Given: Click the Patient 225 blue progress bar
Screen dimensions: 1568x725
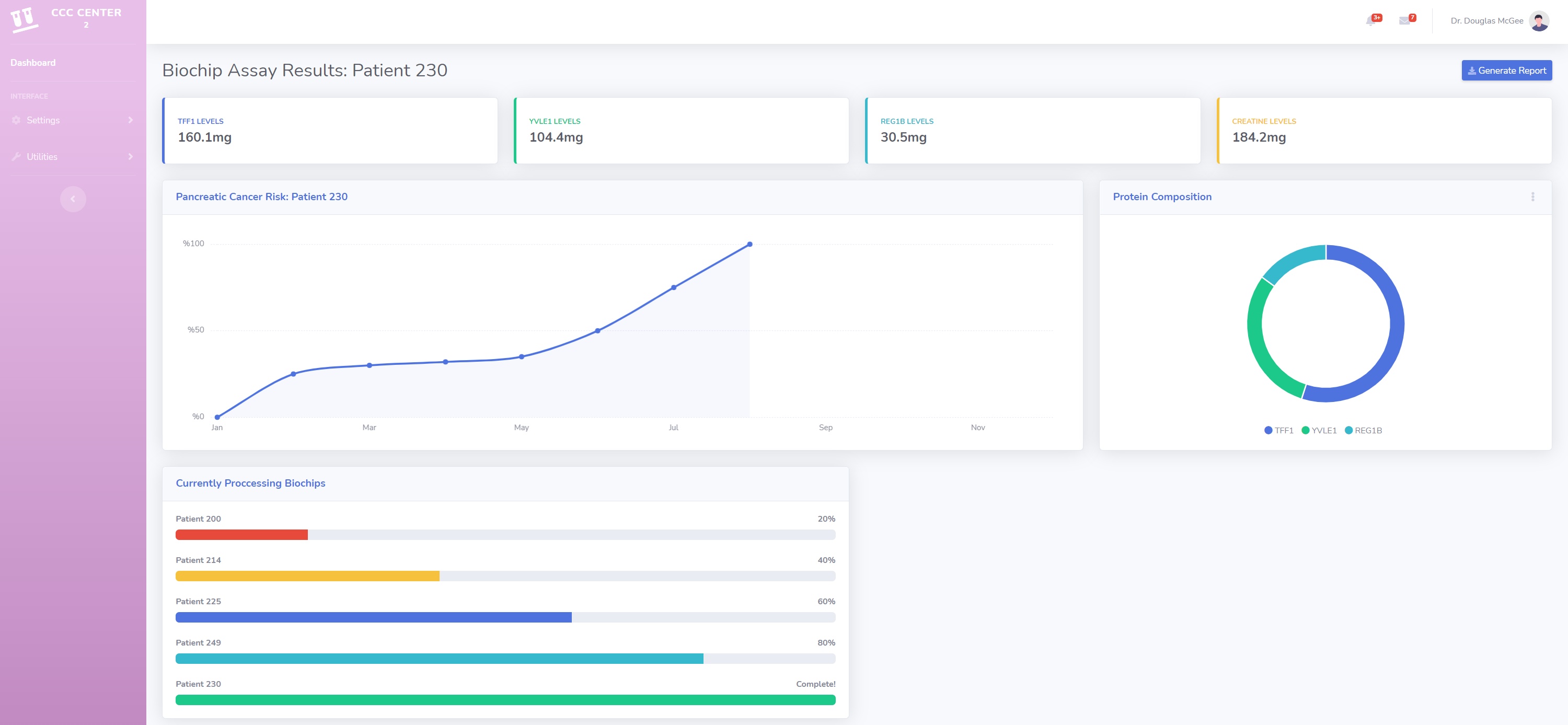Looking at the screenshot, I should (373, 617).
